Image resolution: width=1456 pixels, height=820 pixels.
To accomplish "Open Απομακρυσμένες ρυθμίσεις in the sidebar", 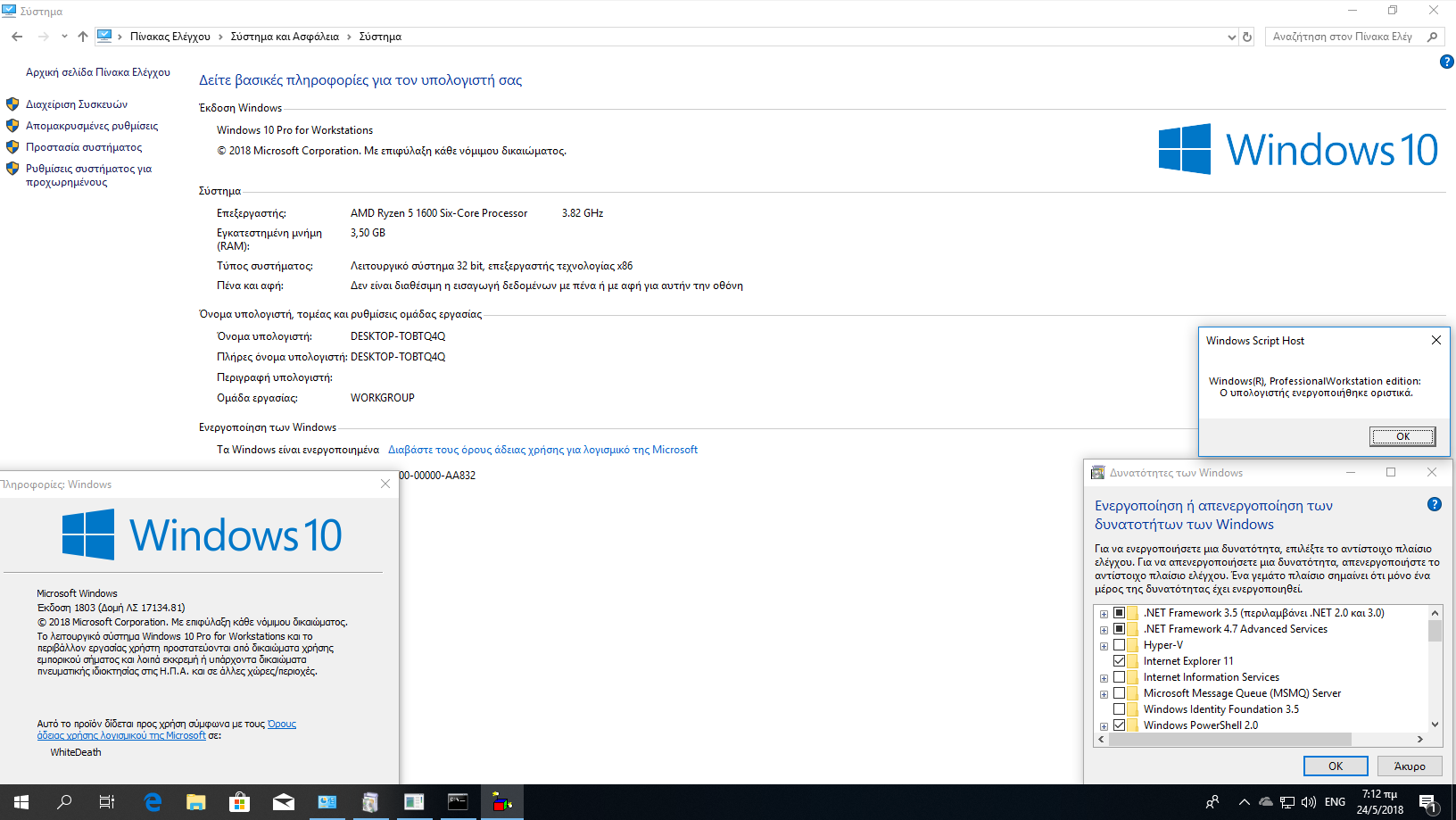I will pyautogui.click(x=92, y=126).
